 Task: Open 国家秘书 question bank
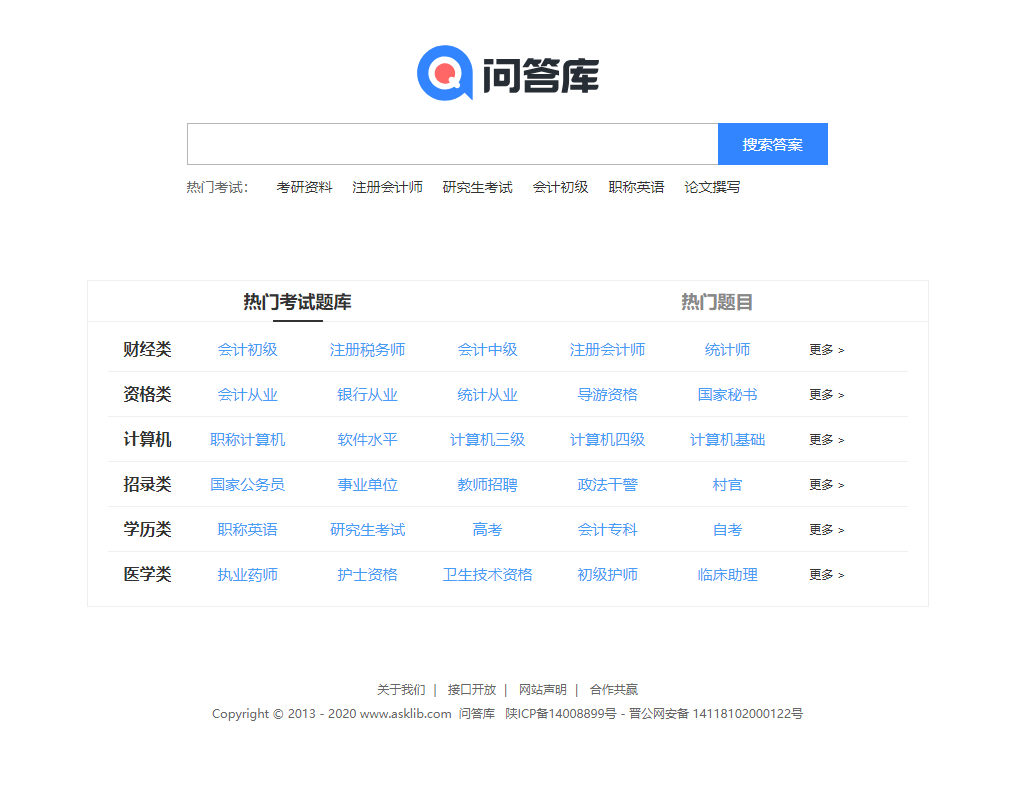pyautogui.click(x=727, y=395)
